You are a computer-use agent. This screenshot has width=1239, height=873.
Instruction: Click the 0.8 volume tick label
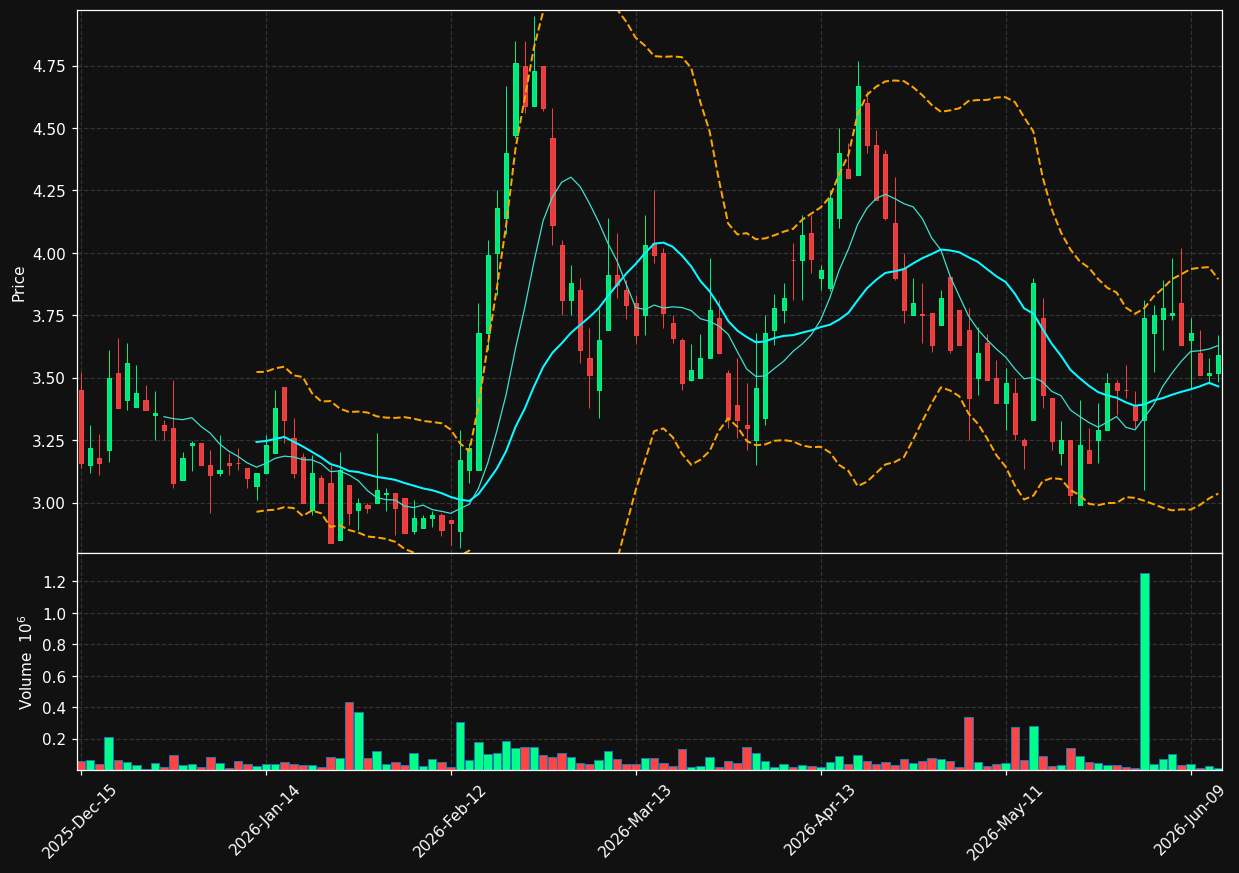[56, 645]
